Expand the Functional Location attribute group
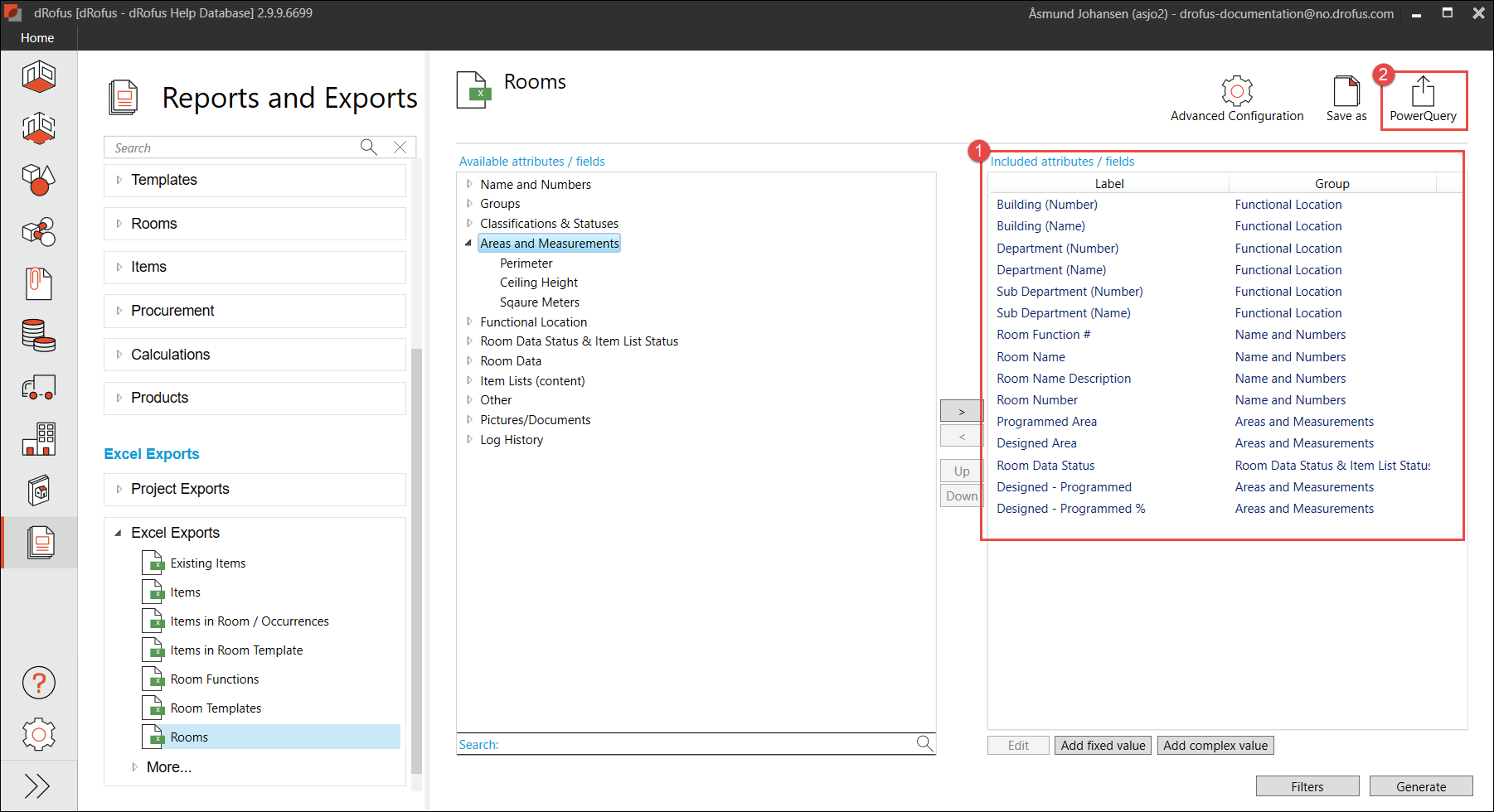 coord(468,321)
